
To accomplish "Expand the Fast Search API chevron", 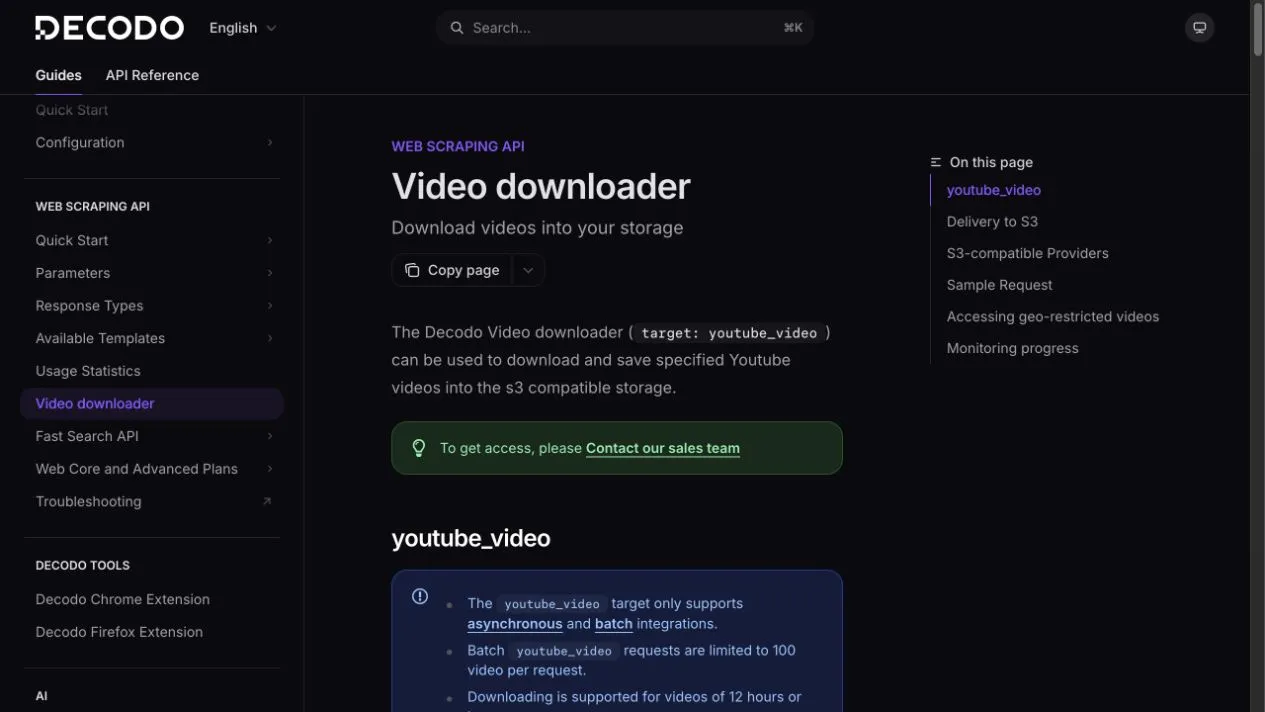I will point(269,436).
